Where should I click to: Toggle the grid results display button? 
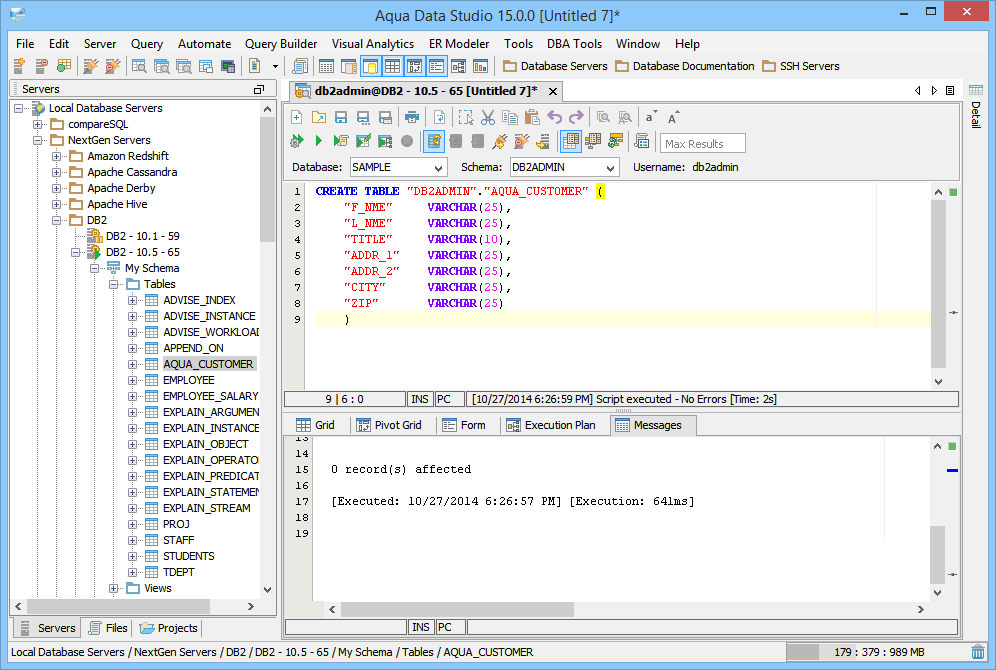[x=570, y=141]
